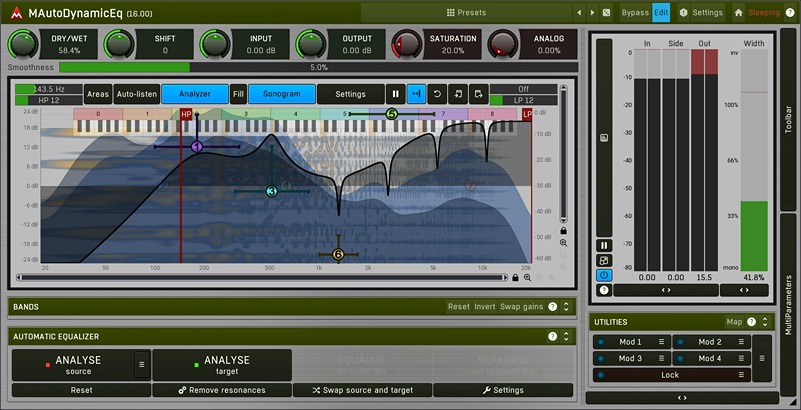
Task: Click Swap source and target
Action: [x=362, y=390]
